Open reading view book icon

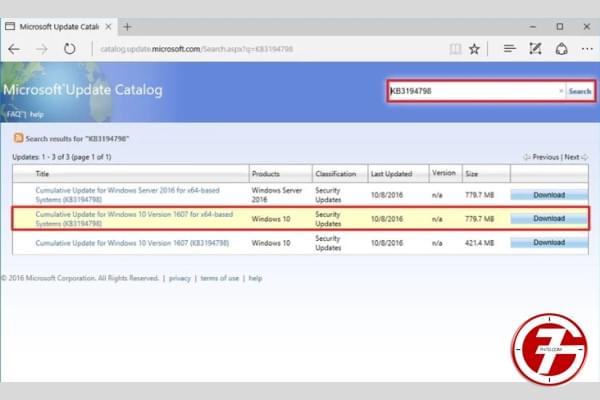coord(455,48)
